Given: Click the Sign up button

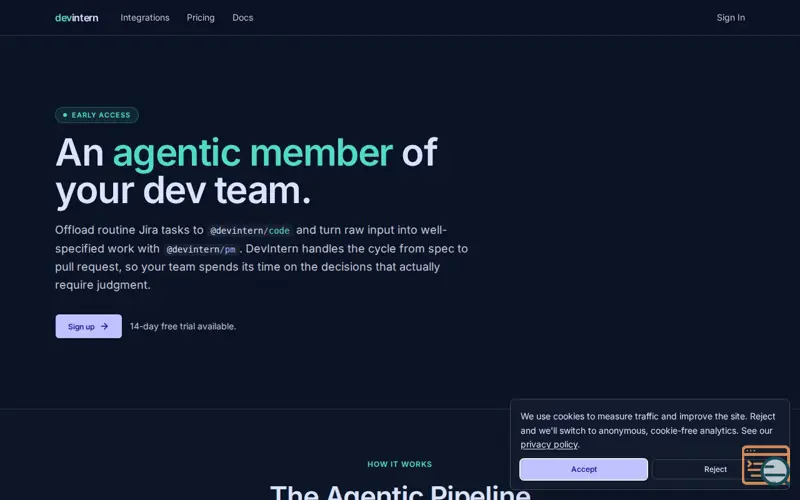Looking at the screenshot, I should click(89, 326).
